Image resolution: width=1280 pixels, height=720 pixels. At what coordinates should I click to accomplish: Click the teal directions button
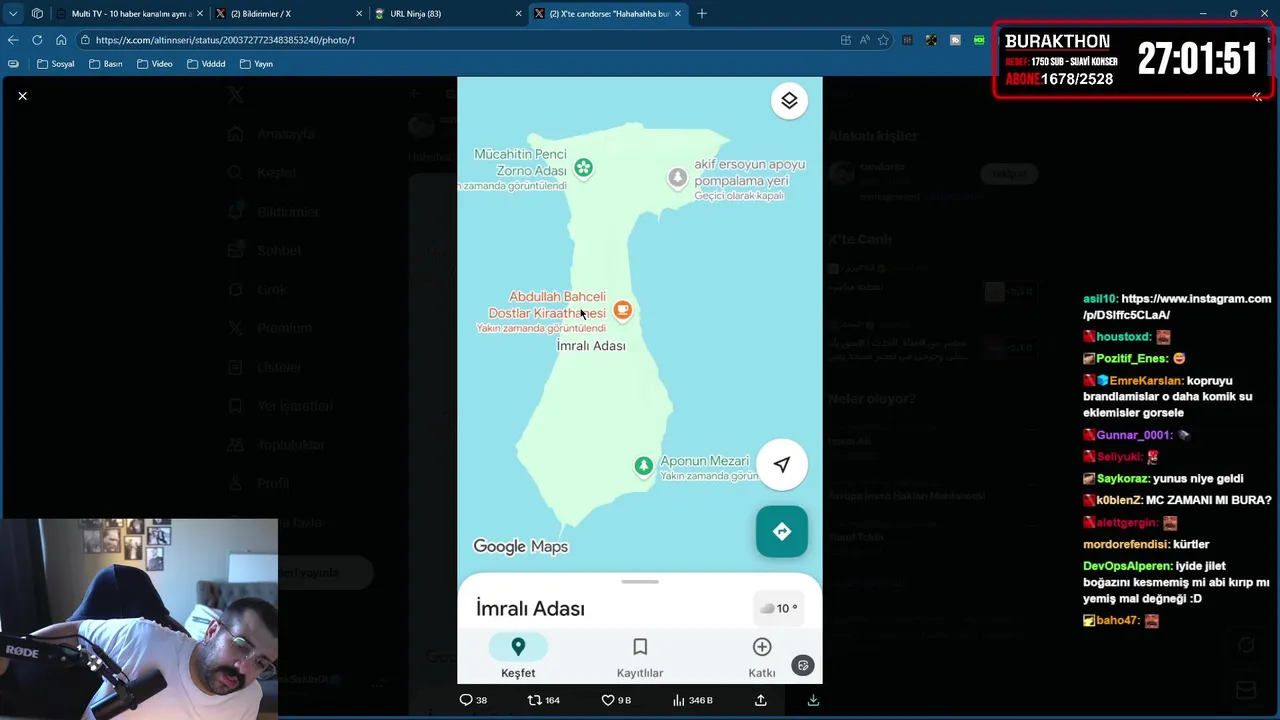[782, 531]
